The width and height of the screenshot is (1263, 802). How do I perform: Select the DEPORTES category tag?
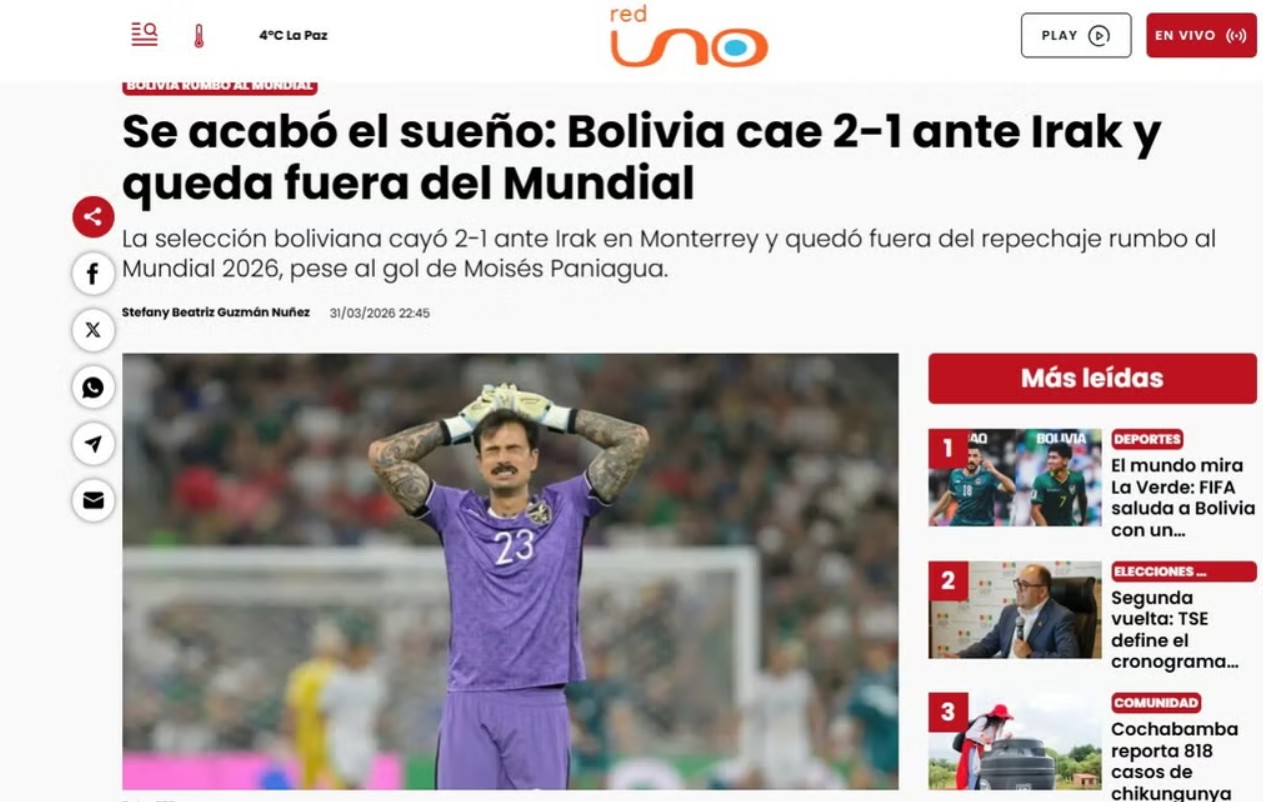[x=1147, y=439]
